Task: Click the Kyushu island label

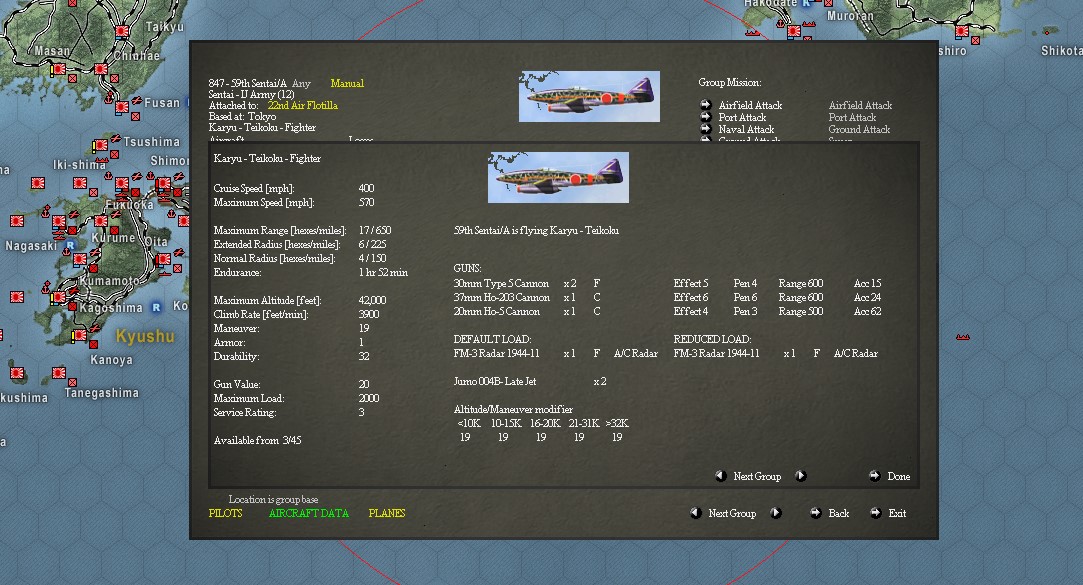Action: coord(145,336)
